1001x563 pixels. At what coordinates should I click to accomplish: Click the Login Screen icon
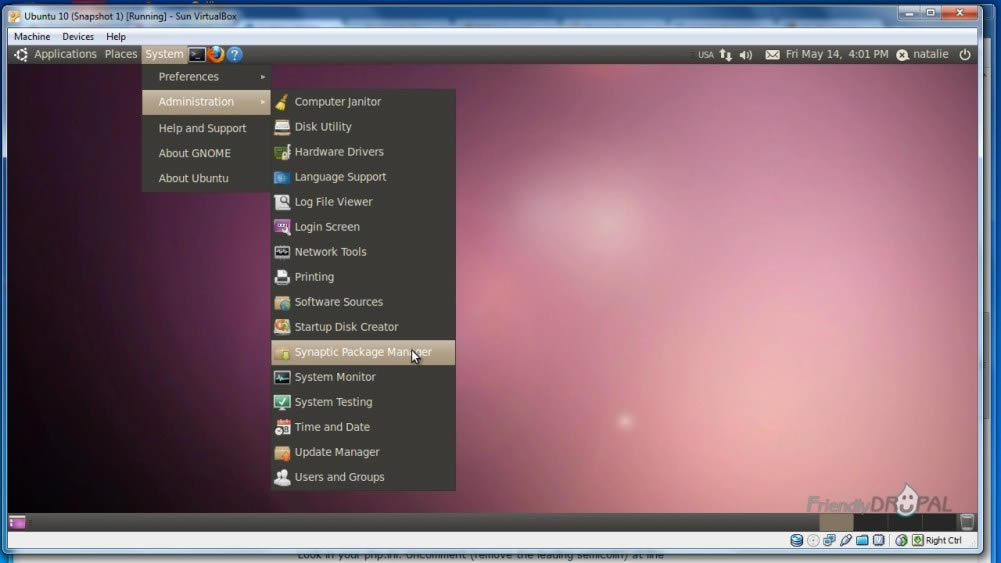tap(282, 227)
